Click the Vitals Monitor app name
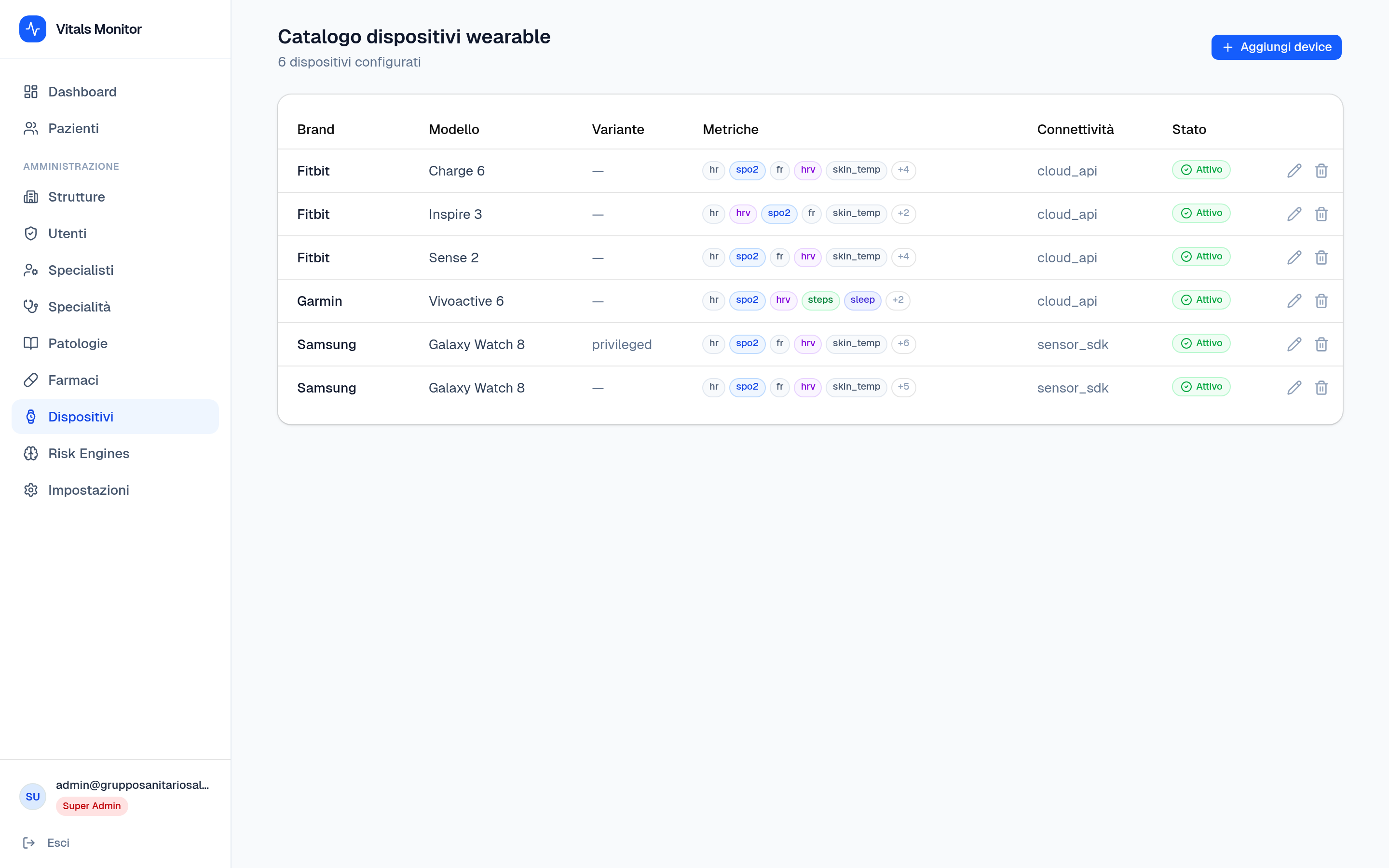1389x868 pixels. [x=99, y=29]
